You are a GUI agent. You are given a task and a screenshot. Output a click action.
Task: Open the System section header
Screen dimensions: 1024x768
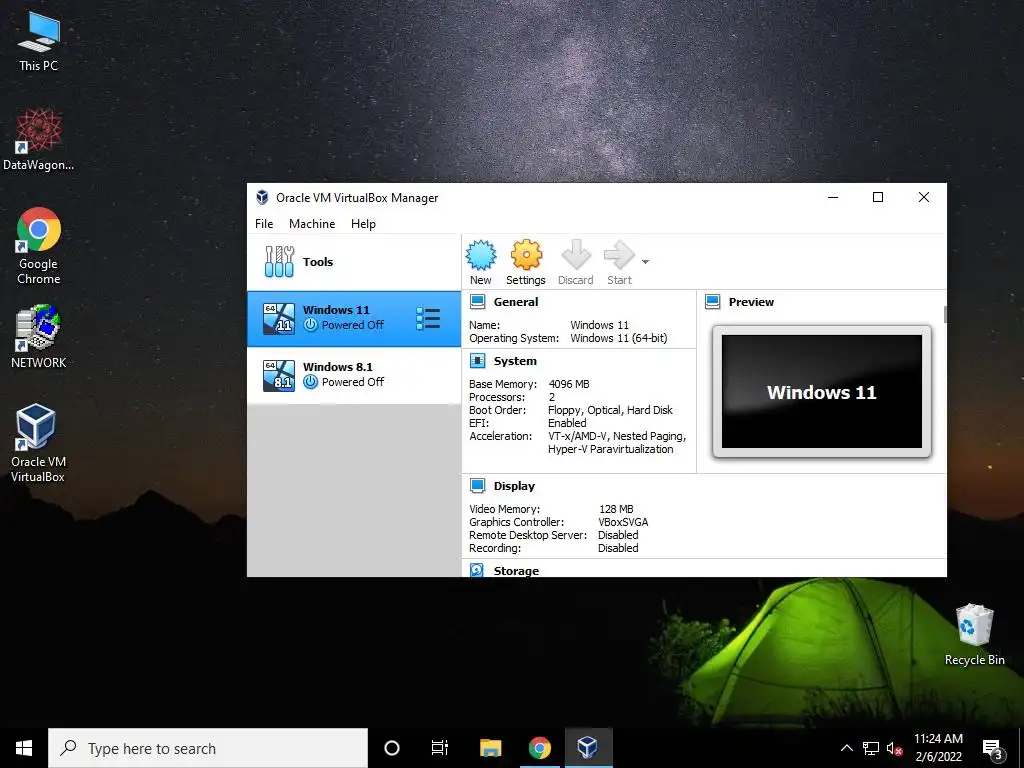tap(515, 360)
